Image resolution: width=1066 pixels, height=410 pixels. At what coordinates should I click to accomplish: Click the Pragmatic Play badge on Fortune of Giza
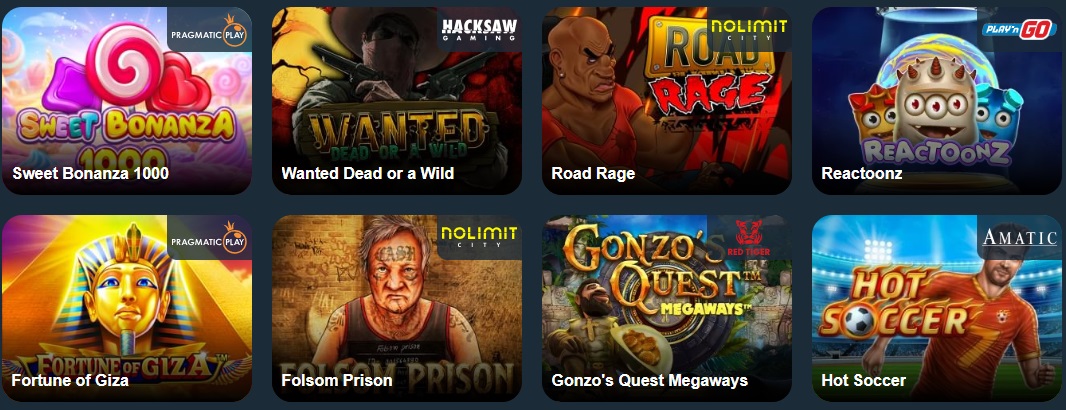209,238
